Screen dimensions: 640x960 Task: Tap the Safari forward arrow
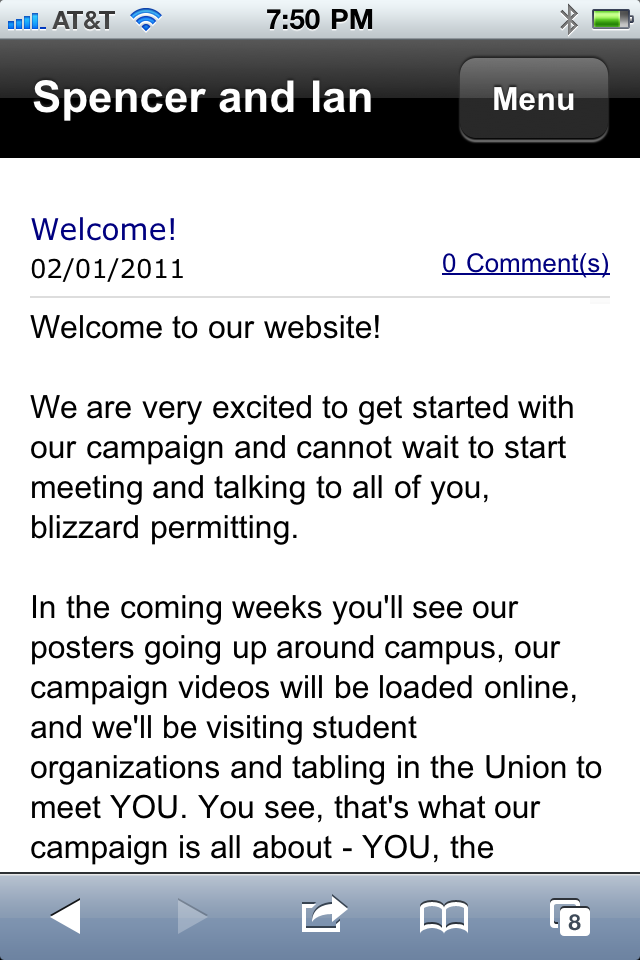192,915
